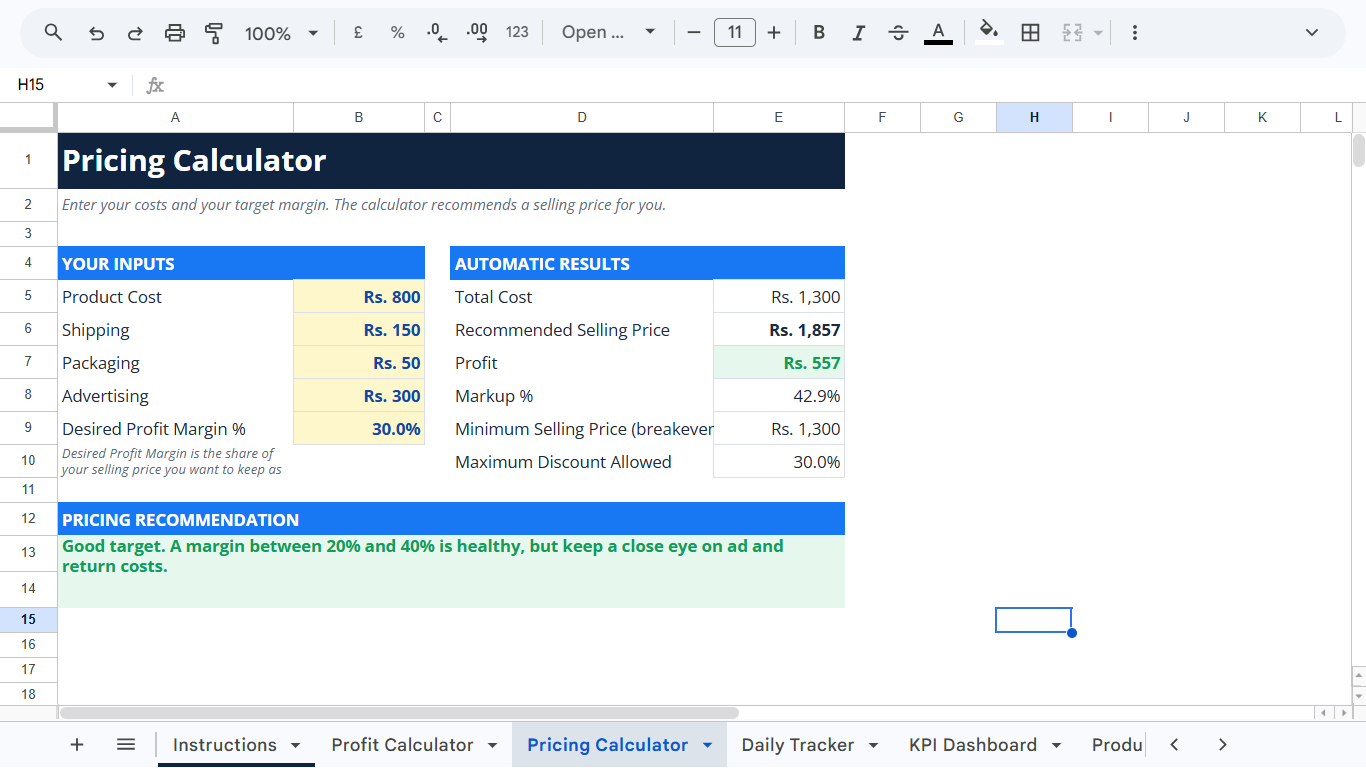Increase font size with plus button
The image size is (1366, 768).
(x=774, y=33)
